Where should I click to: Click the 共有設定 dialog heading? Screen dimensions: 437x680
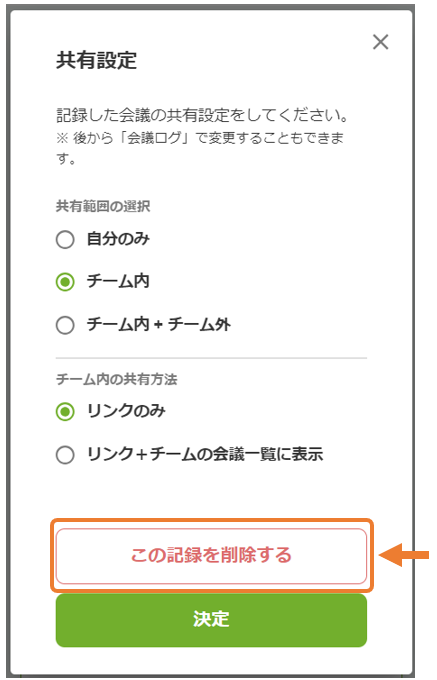[96, 60]
